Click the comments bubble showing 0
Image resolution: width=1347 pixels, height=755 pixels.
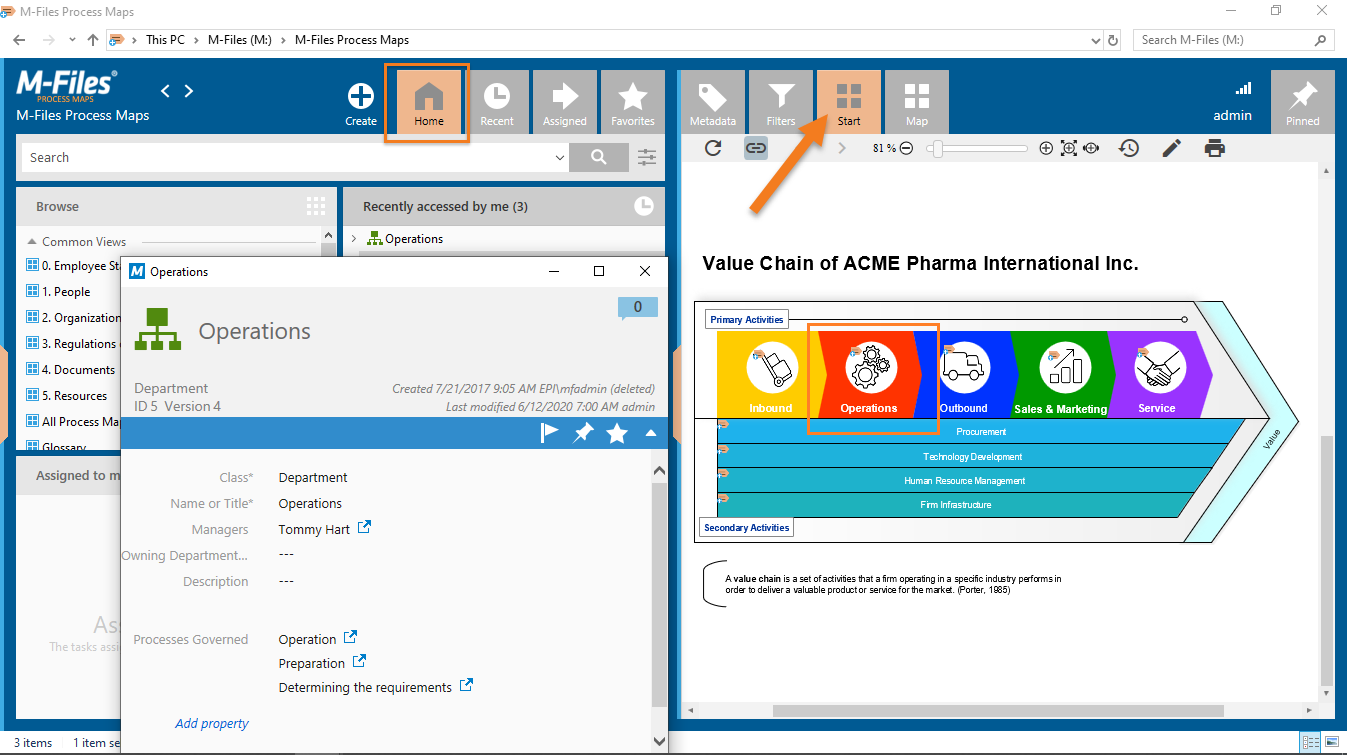click(x=638, y=308)
